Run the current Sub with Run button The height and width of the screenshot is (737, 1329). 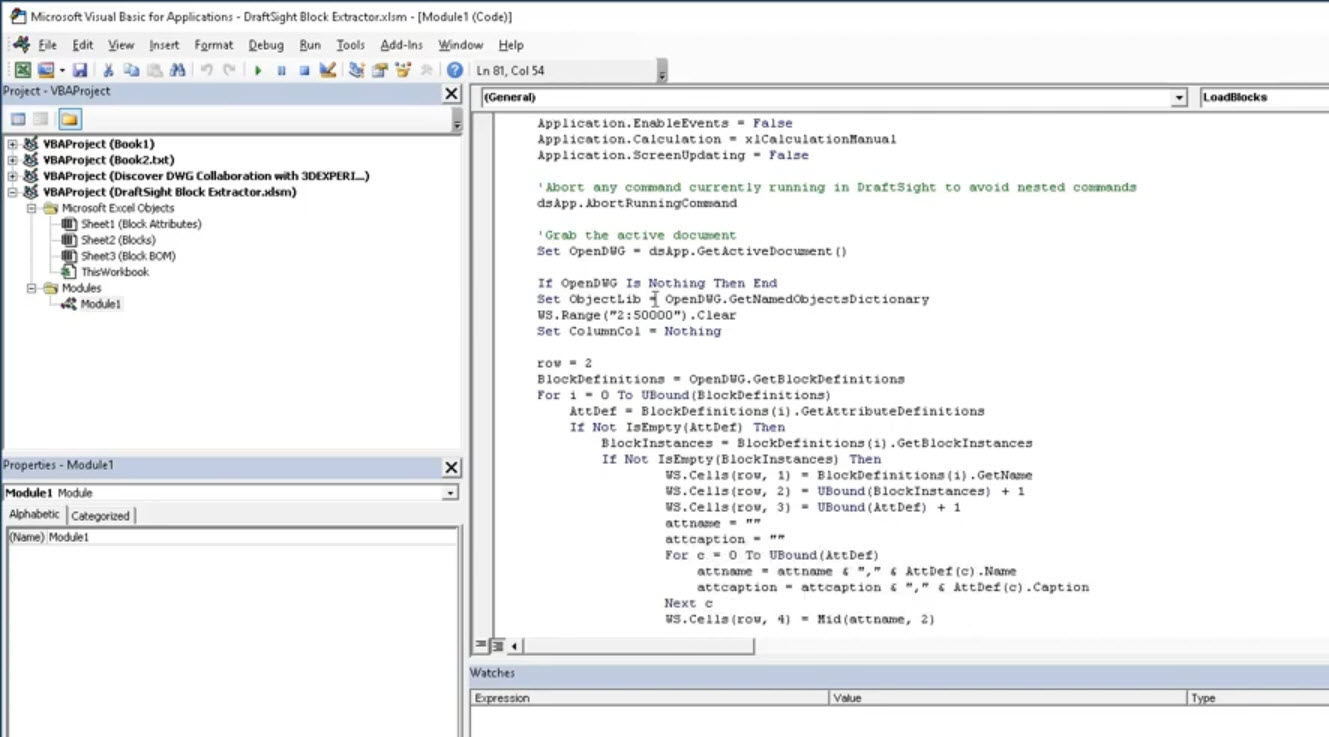click(x=258, y=70)
